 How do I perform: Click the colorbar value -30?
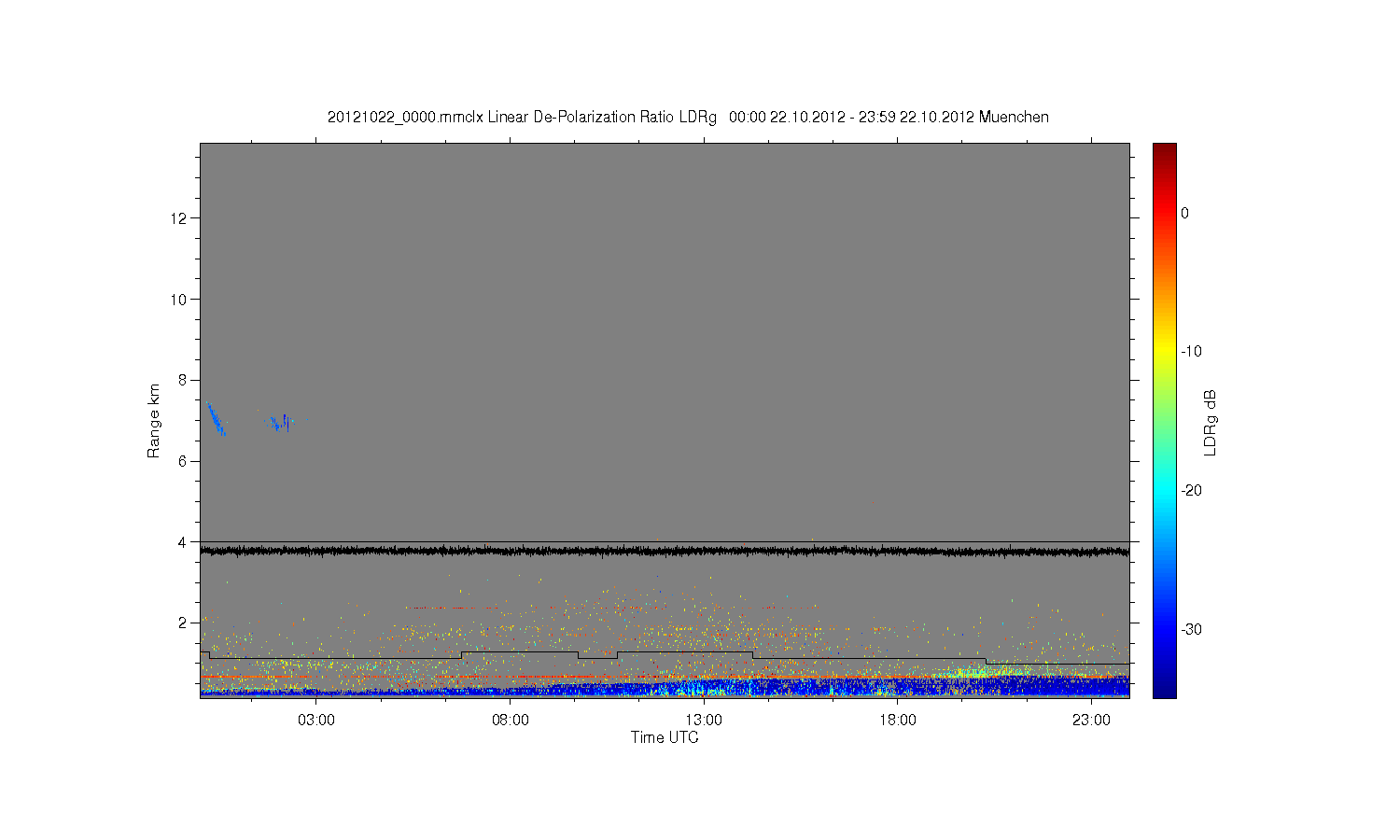click(1191, 629)
